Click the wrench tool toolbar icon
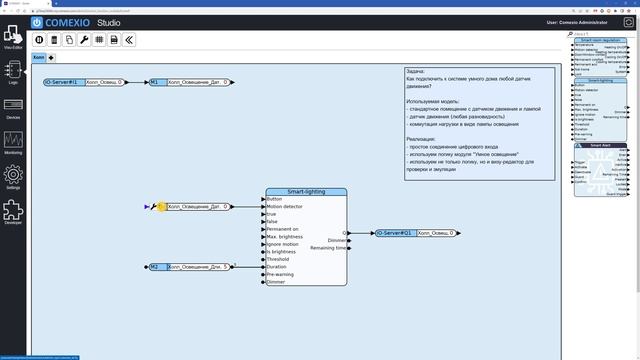The width and height of the screenshot is (640, 360). coord(84,40)
